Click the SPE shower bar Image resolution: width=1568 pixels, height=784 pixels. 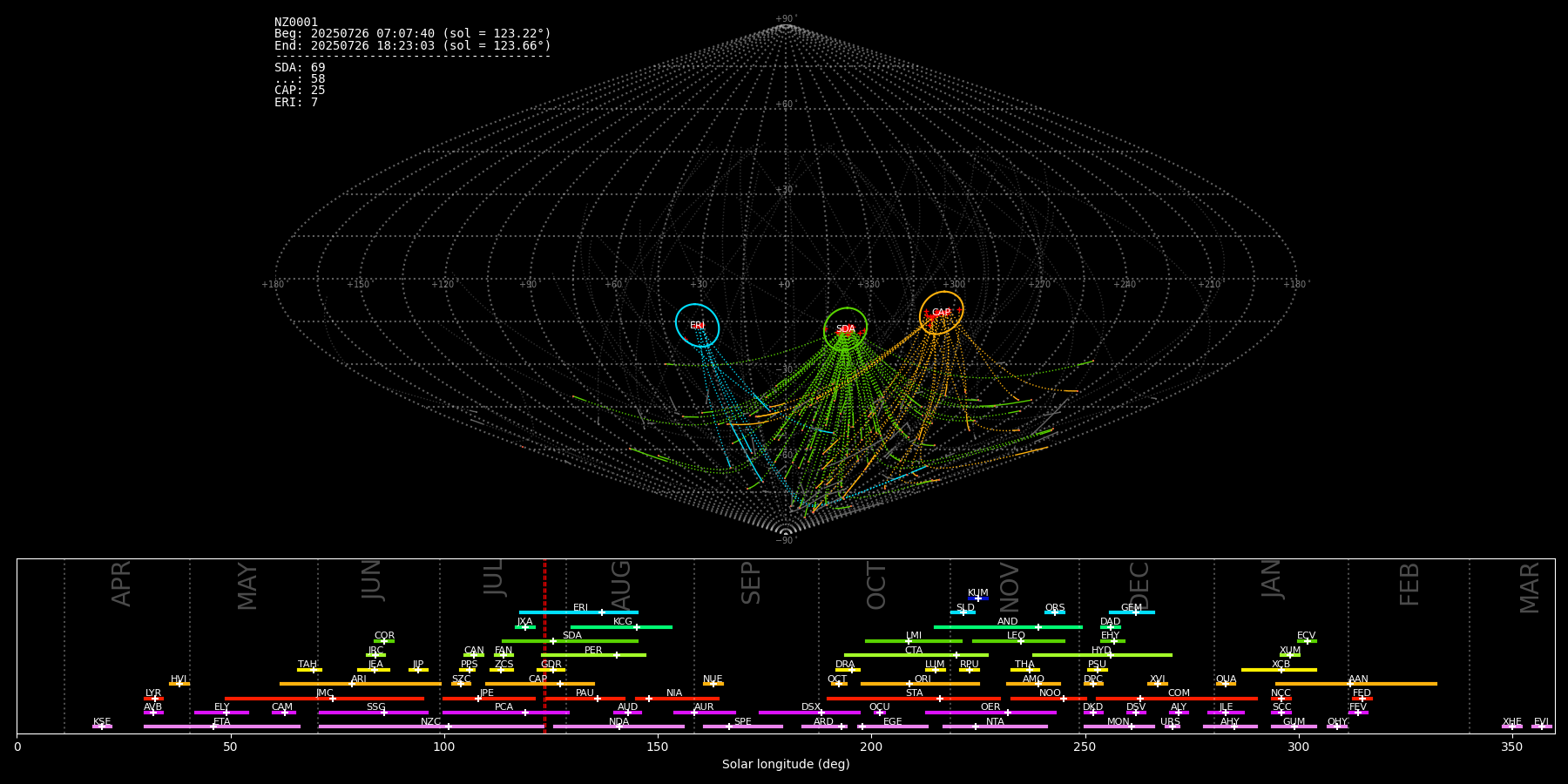743,727
